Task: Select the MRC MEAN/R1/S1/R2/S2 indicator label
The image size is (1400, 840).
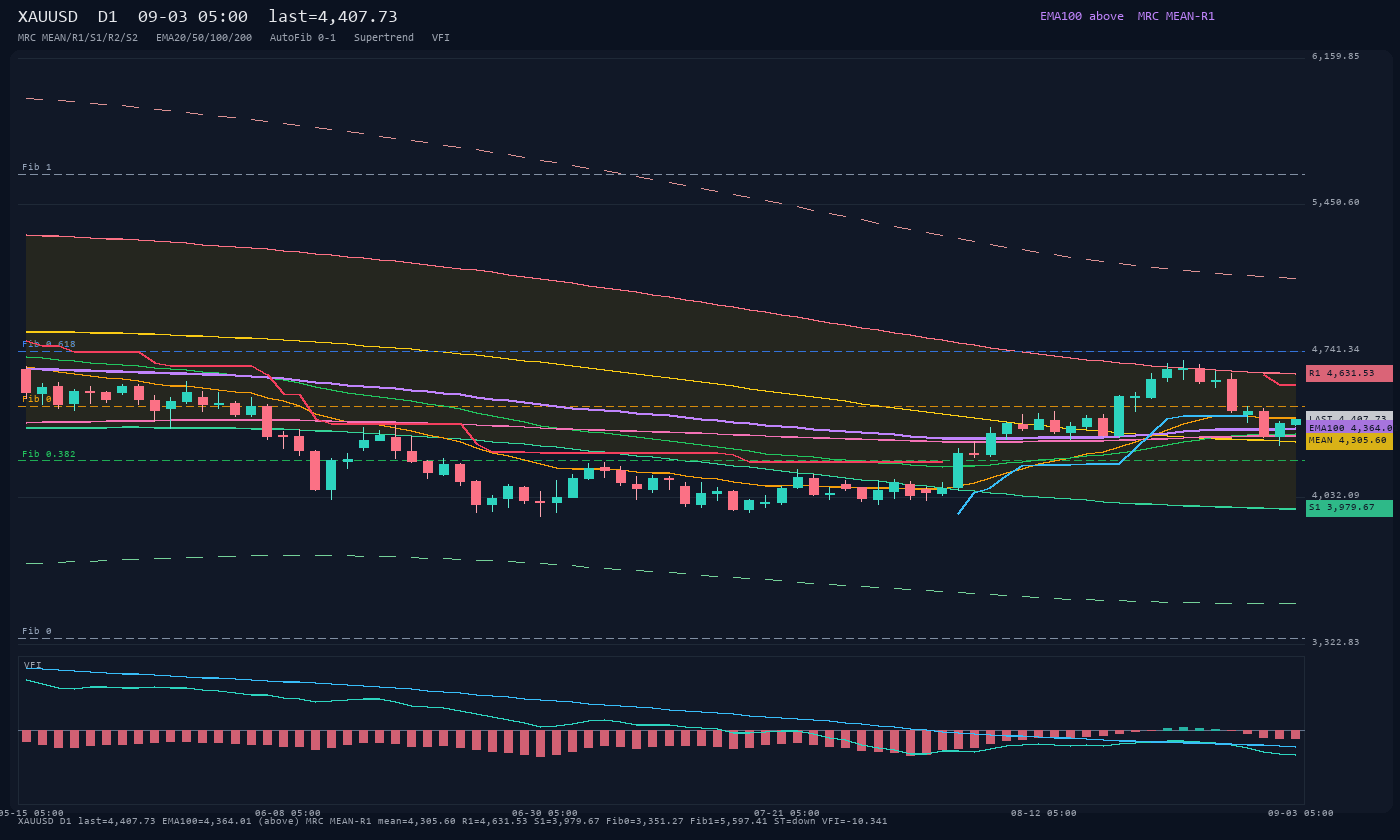Action: point(78,38)
